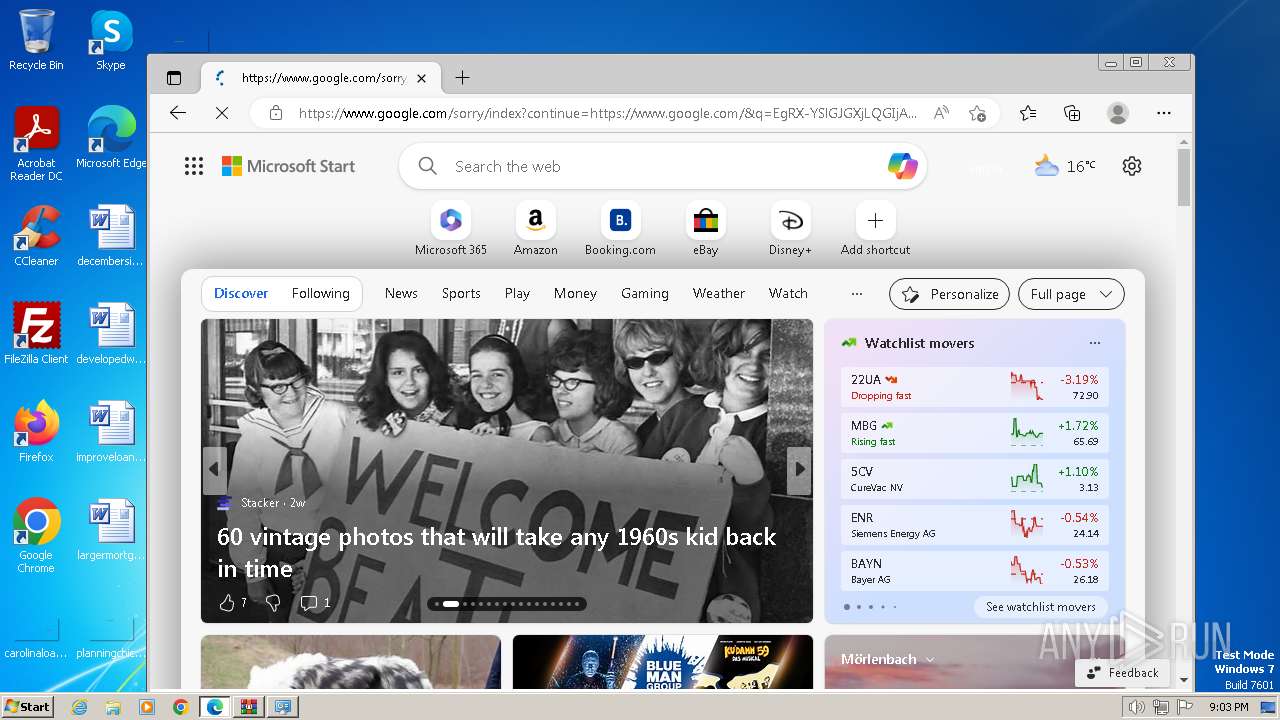The image size is (1280, 720).
Task: Add a shortcut tile
Action: [x=876, y=229]
